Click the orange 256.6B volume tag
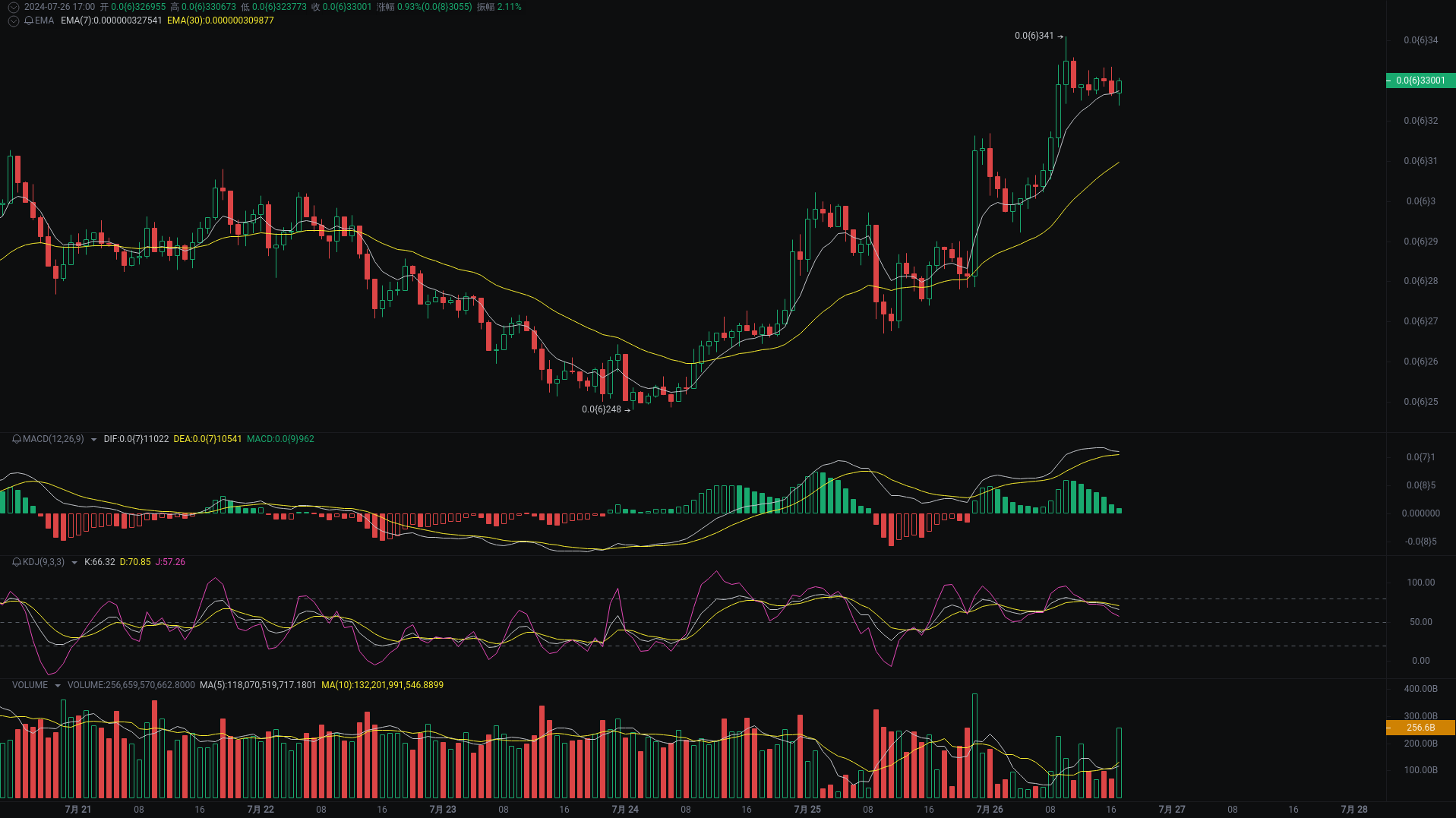Screen dimensions: 1456x818 coord(1420,728)
